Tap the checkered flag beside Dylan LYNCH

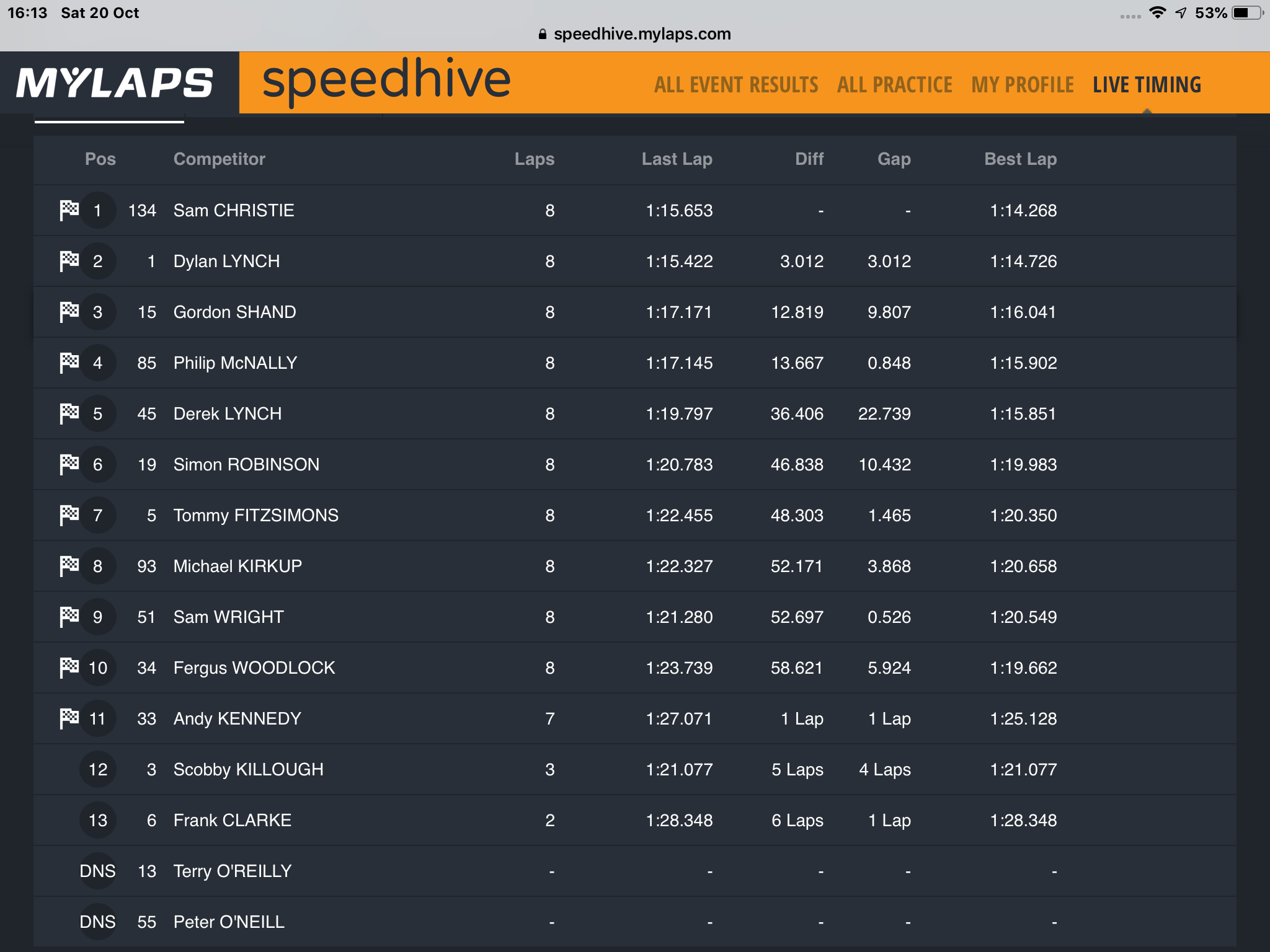(x=69, y=261)
